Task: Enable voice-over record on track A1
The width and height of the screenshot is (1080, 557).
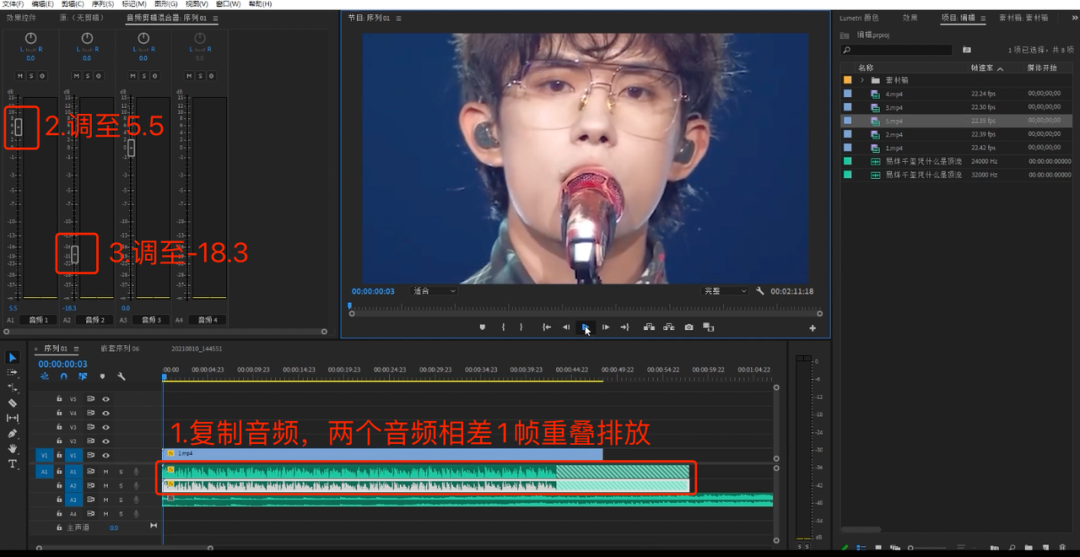Action: point(136,472)
